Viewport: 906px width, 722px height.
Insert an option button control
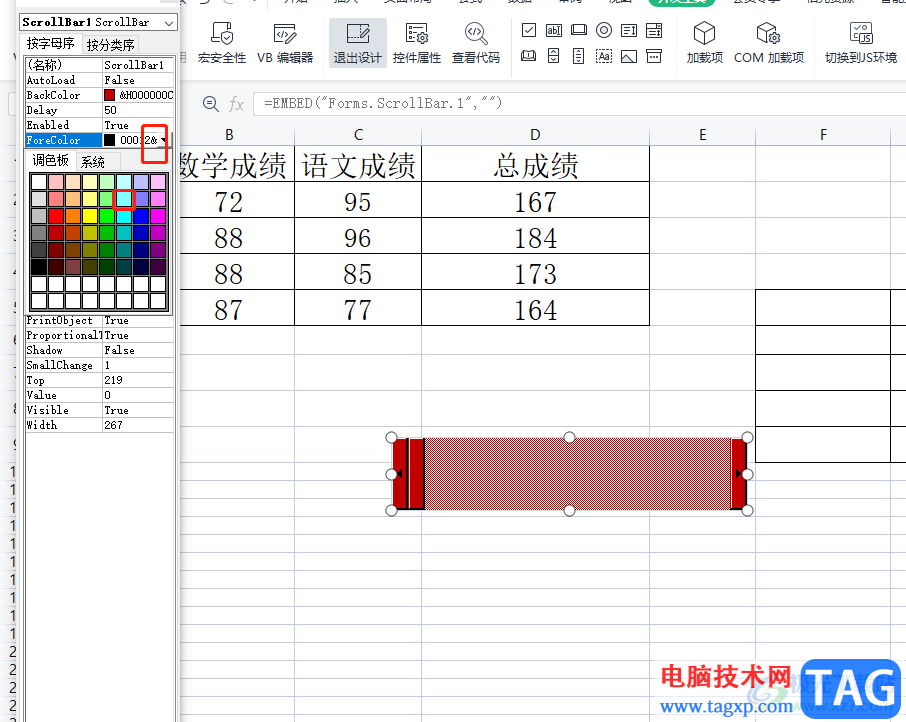pyautogui.click(x=604, y=30)
